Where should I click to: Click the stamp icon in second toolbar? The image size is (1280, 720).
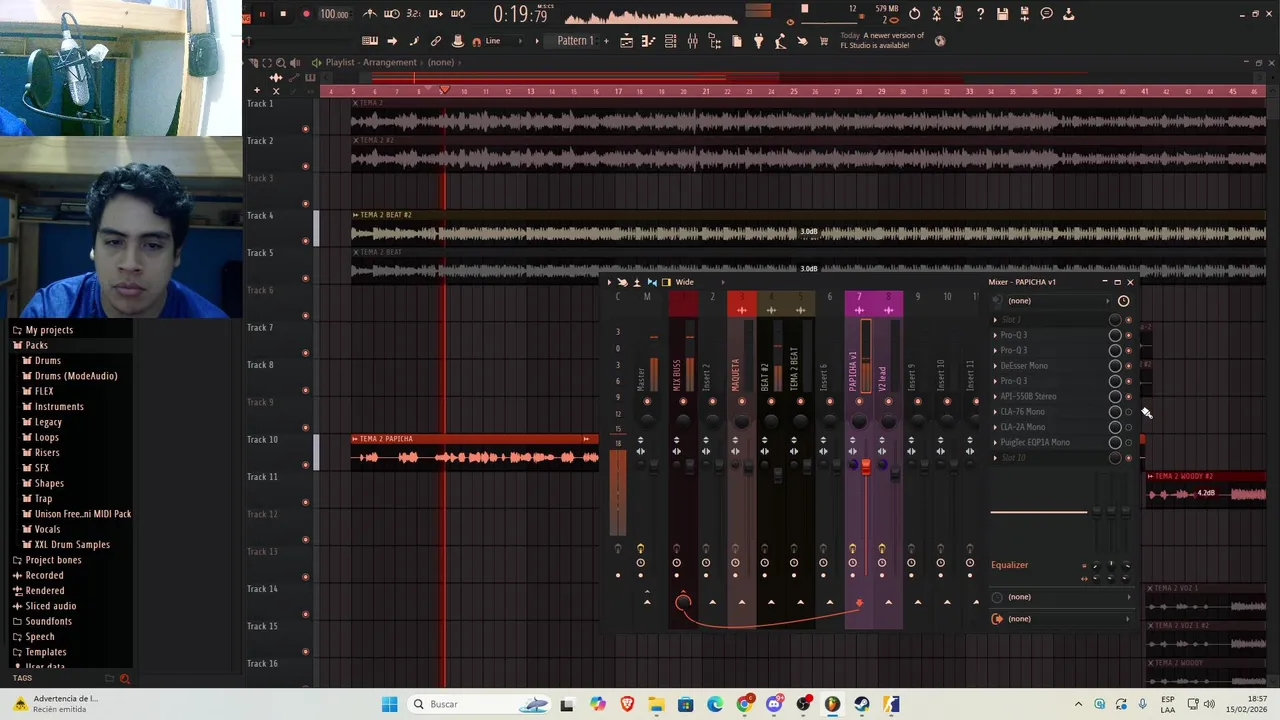click(x=458, y=41)
